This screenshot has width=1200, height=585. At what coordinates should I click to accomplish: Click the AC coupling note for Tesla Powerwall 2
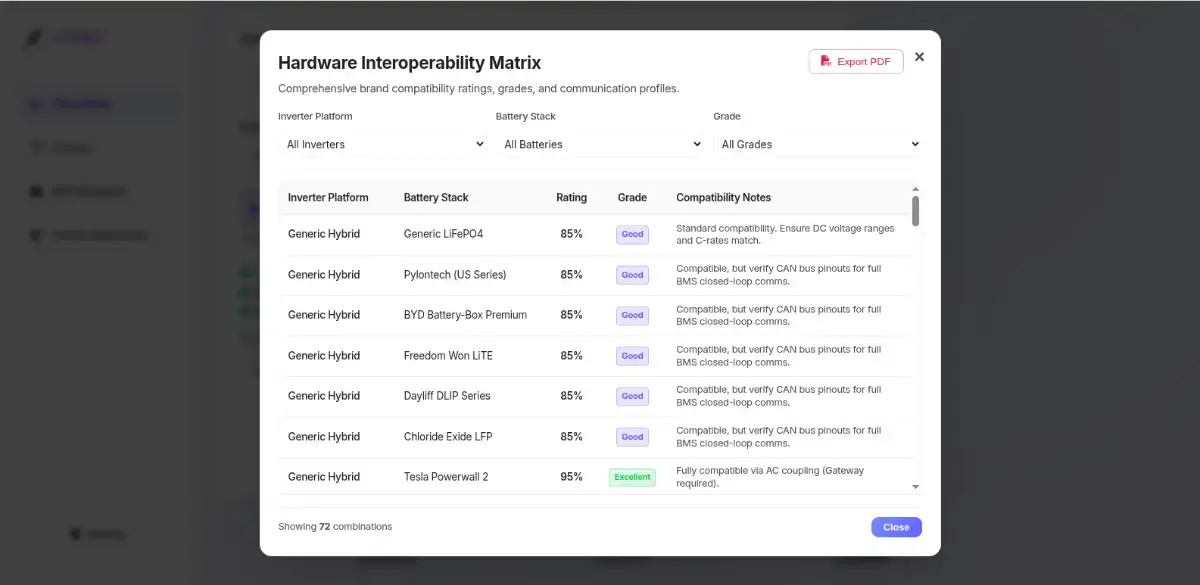(770, 477)
